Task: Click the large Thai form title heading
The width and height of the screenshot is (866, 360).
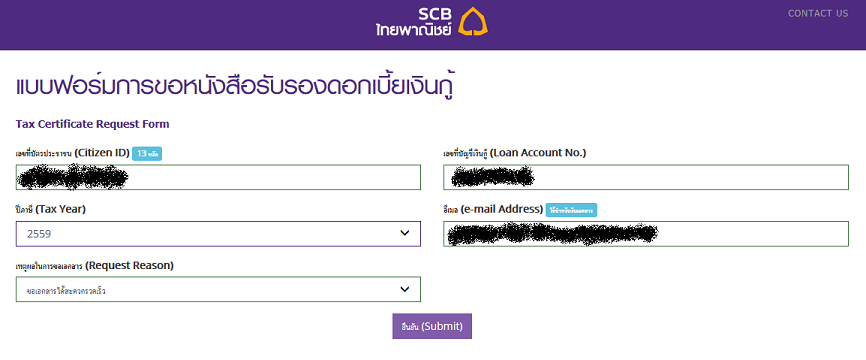Action: coord(238,88)
